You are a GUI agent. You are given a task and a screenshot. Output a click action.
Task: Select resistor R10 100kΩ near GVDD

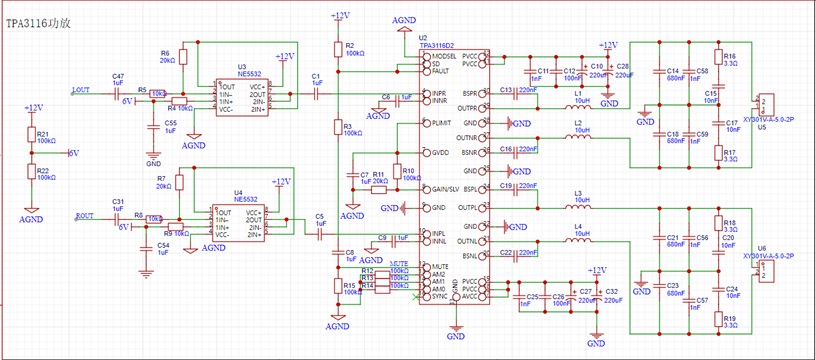[x=397, y=172]
